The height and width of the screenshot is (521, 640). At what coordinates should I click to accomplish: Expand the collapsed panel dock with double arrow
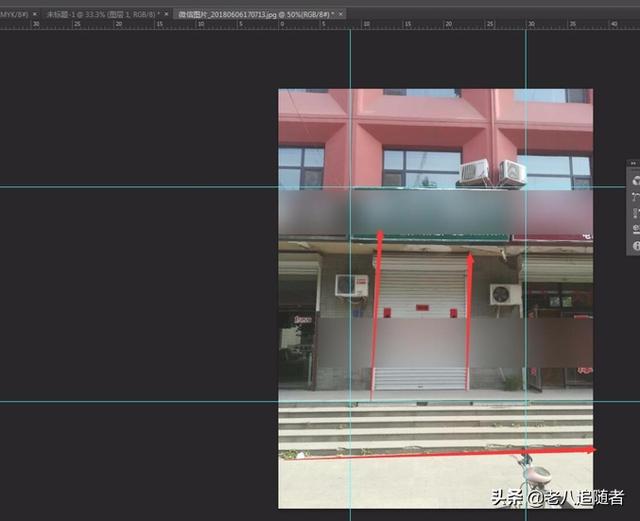pyautogui.click(x=634, y=162)
